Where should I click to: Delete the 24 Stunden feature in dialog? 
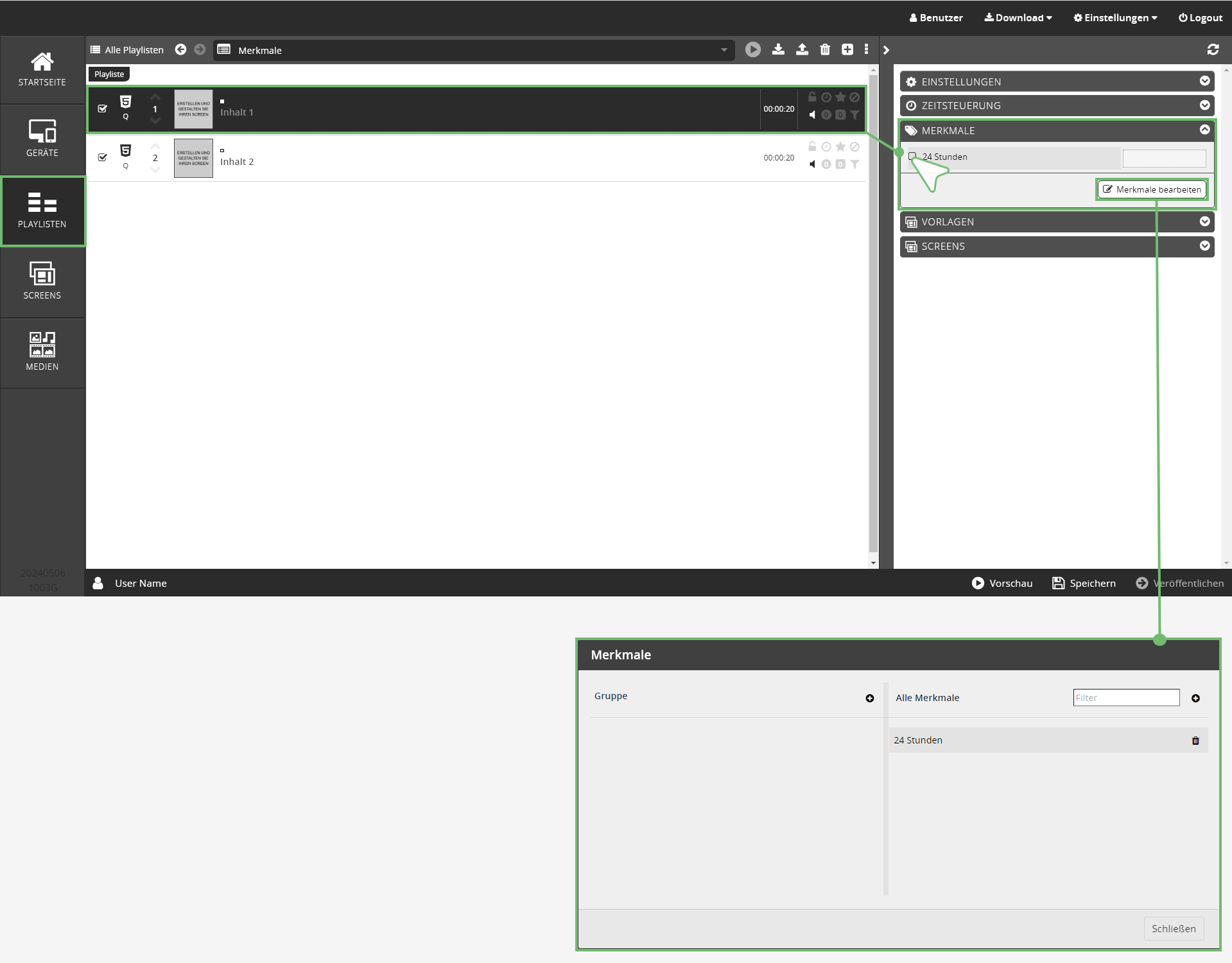point(1195,740)
